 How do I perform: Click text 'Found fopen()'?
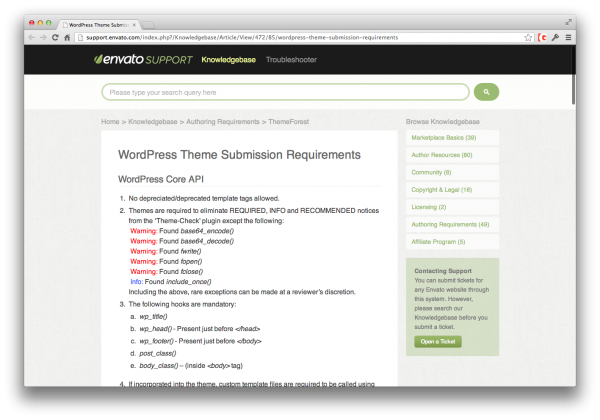coord(181,261)
